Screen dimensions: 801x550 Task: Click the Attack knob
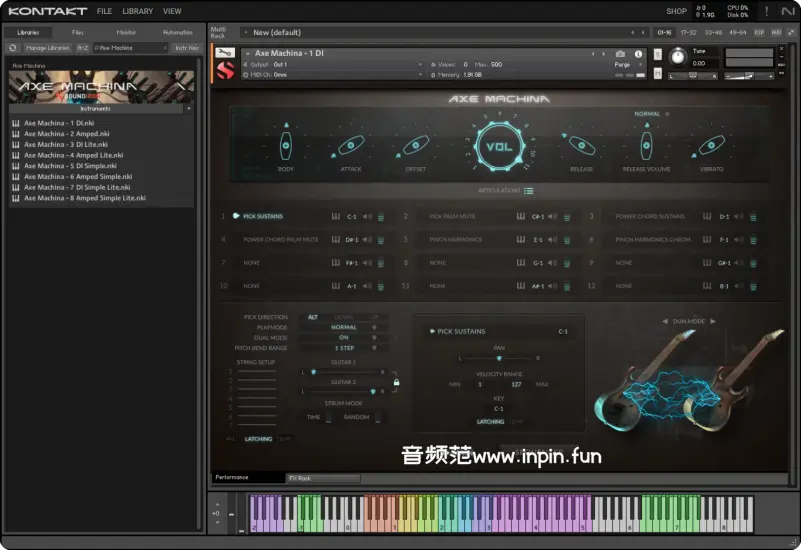click(x=351, y=146)
